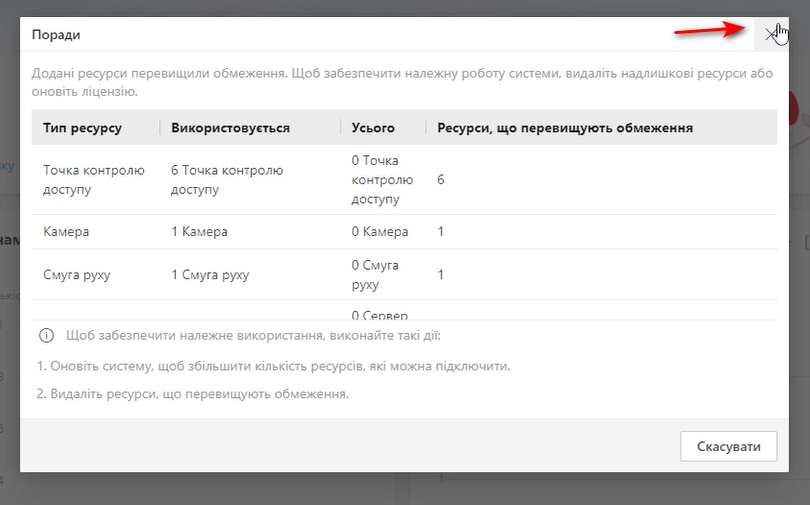This screenshot has height=505, width=810.
Task: Select the Тип ресурсу column header
Action: 83,128
